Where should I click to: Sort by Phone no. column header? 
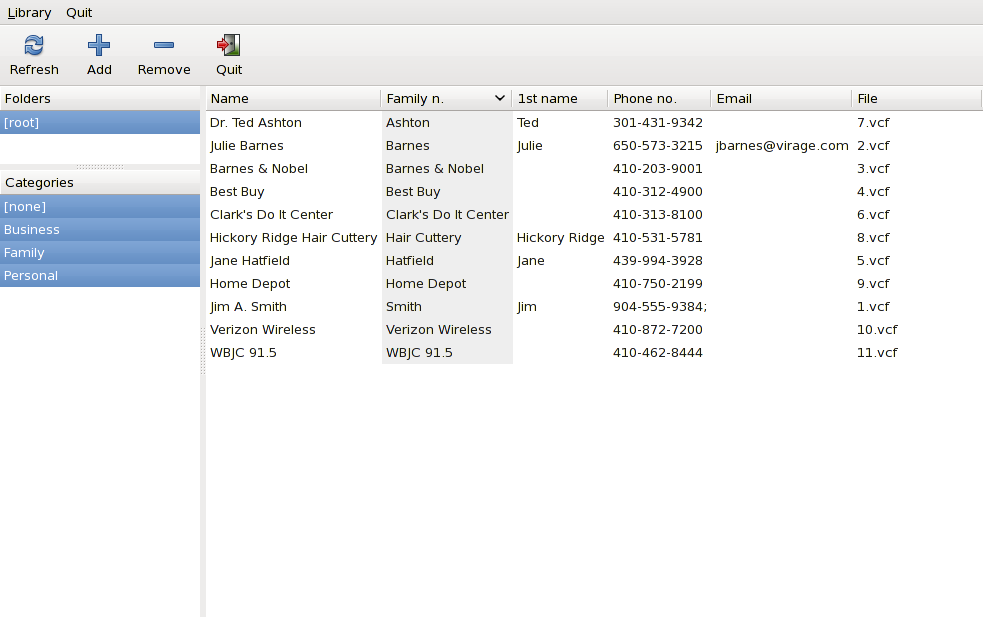click(659, 98)
